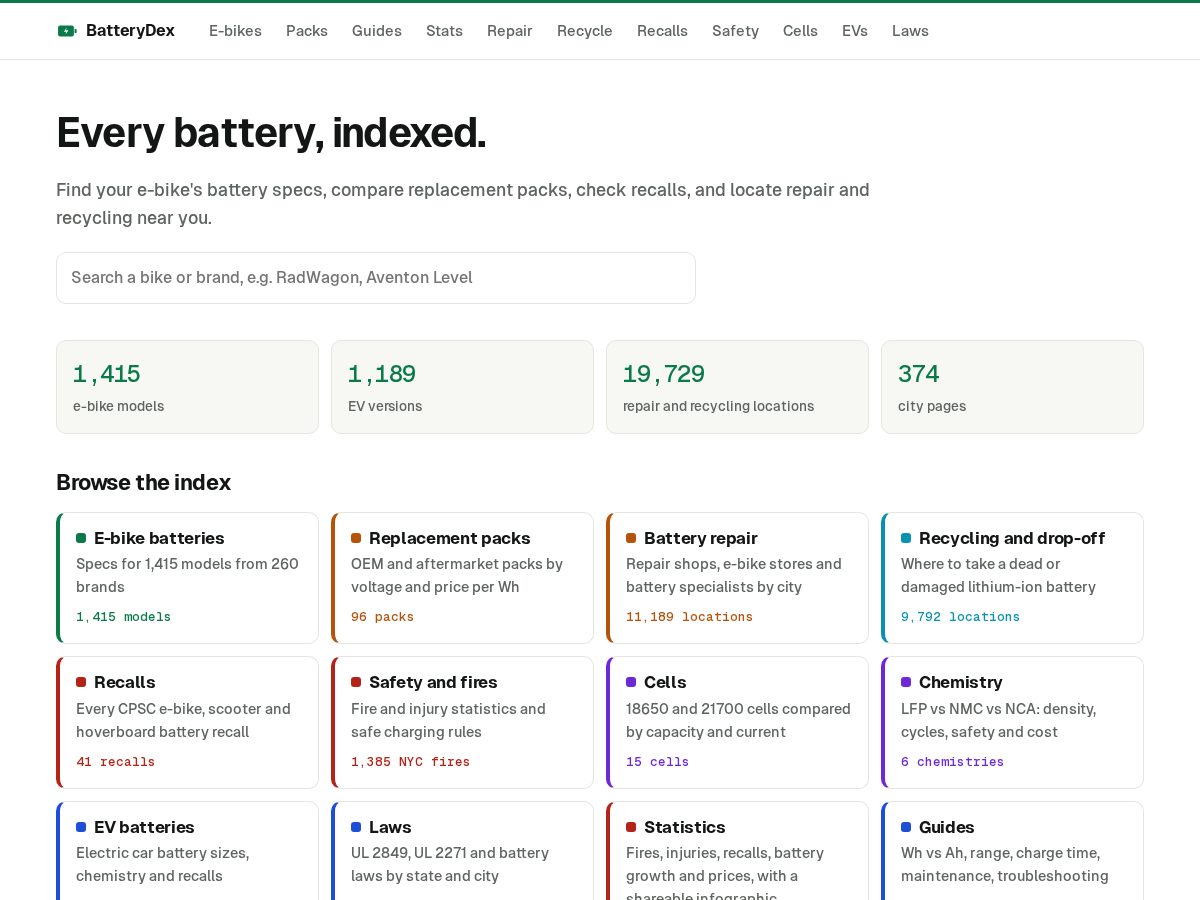
Task: Open the Cells card title in the index
Action: pyautogui.click(x=665, y=682)
